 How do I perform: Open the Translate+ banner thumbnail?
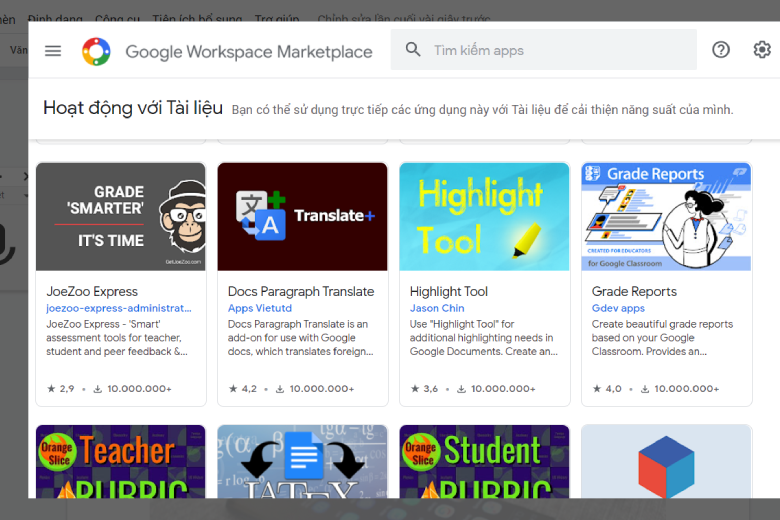[302, 217]
